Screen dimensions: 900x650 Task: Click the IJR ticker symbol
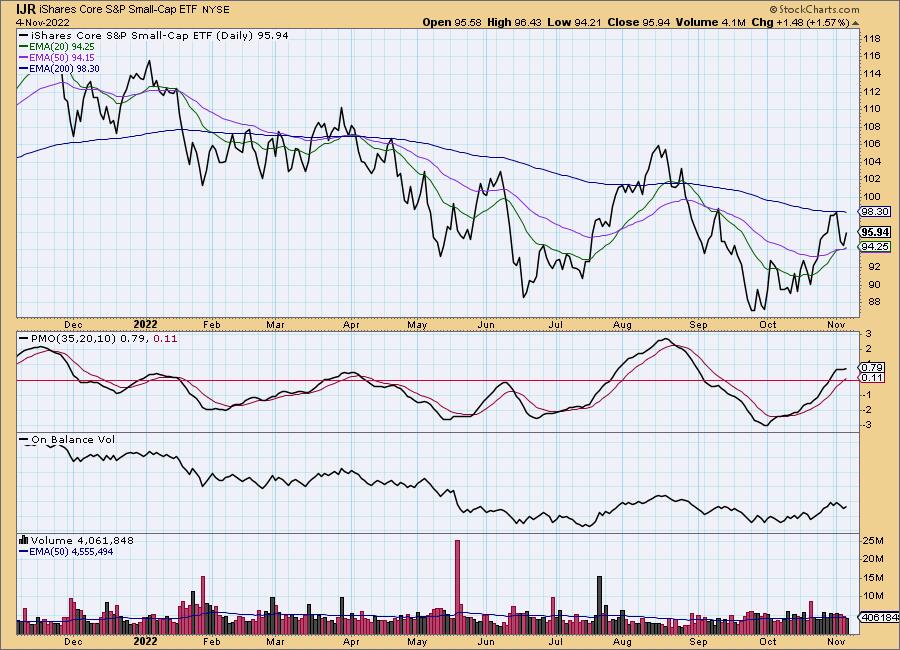[26, 9]
